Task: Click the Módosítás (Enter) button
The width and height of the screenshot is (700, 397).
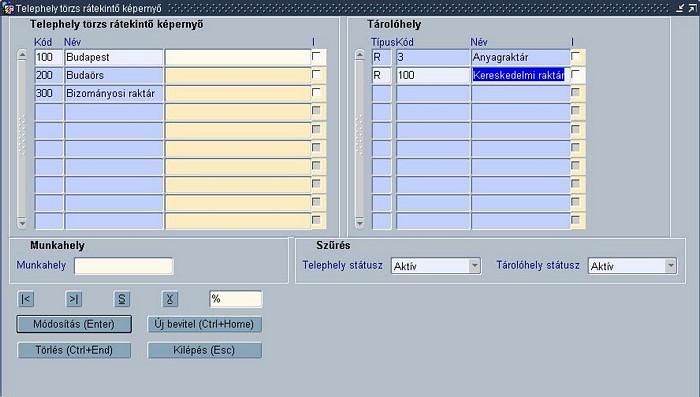Action: point(74,324)
